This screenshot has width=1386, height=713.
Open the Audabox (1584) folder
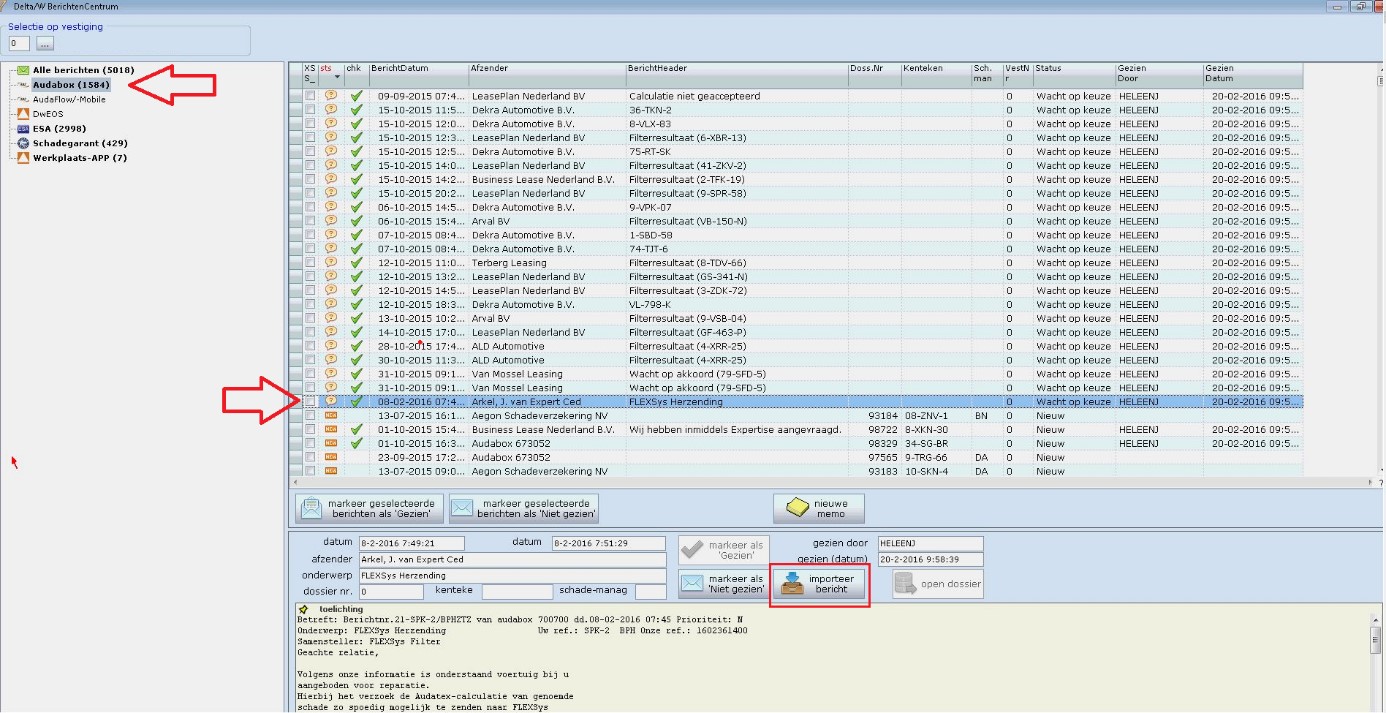[x=71, y=85]
